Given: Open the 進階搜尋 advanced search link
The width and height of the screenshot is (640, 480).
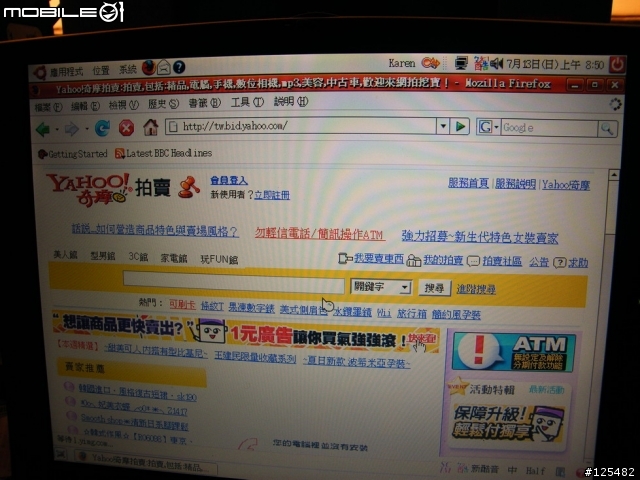Looking at the screenshot, I should coord(476,289).
